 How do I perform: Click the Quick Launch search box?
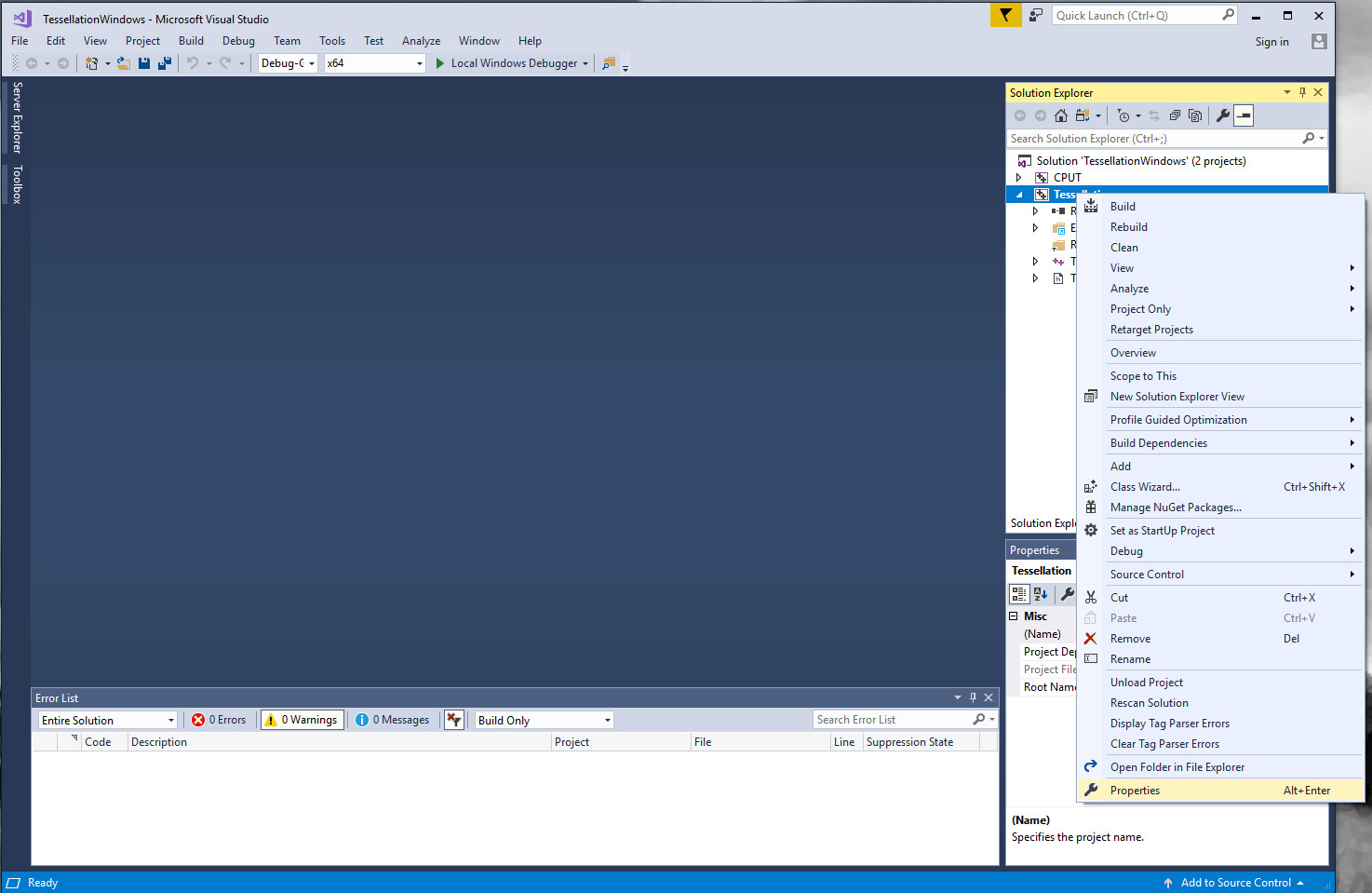pos(1144,16)
